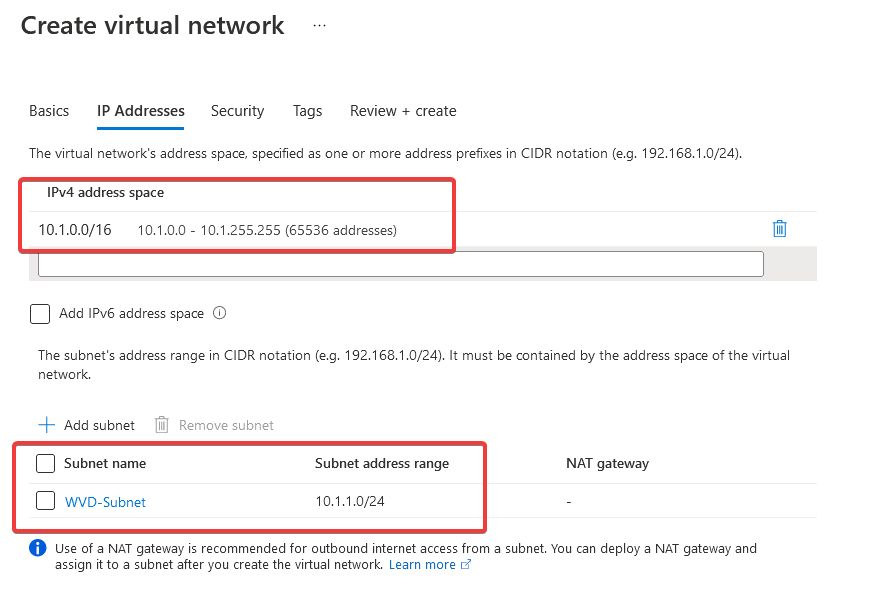Click the Subnet address range column header
This screenshot has height=603, width=880.
click(x=382, y=463)
